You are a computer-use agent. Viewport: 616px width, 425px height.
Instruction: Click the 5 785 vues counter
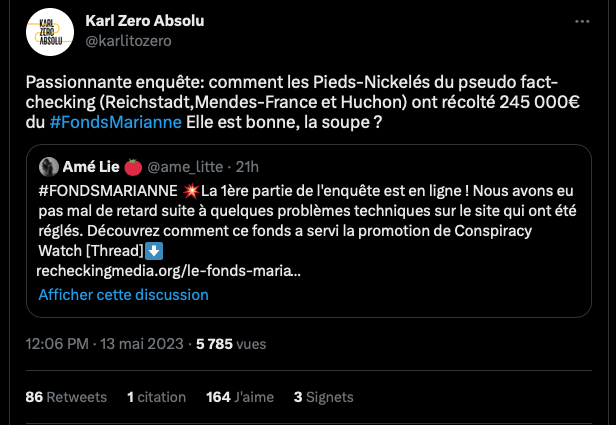pyautogui.click(x=231, y=343)
